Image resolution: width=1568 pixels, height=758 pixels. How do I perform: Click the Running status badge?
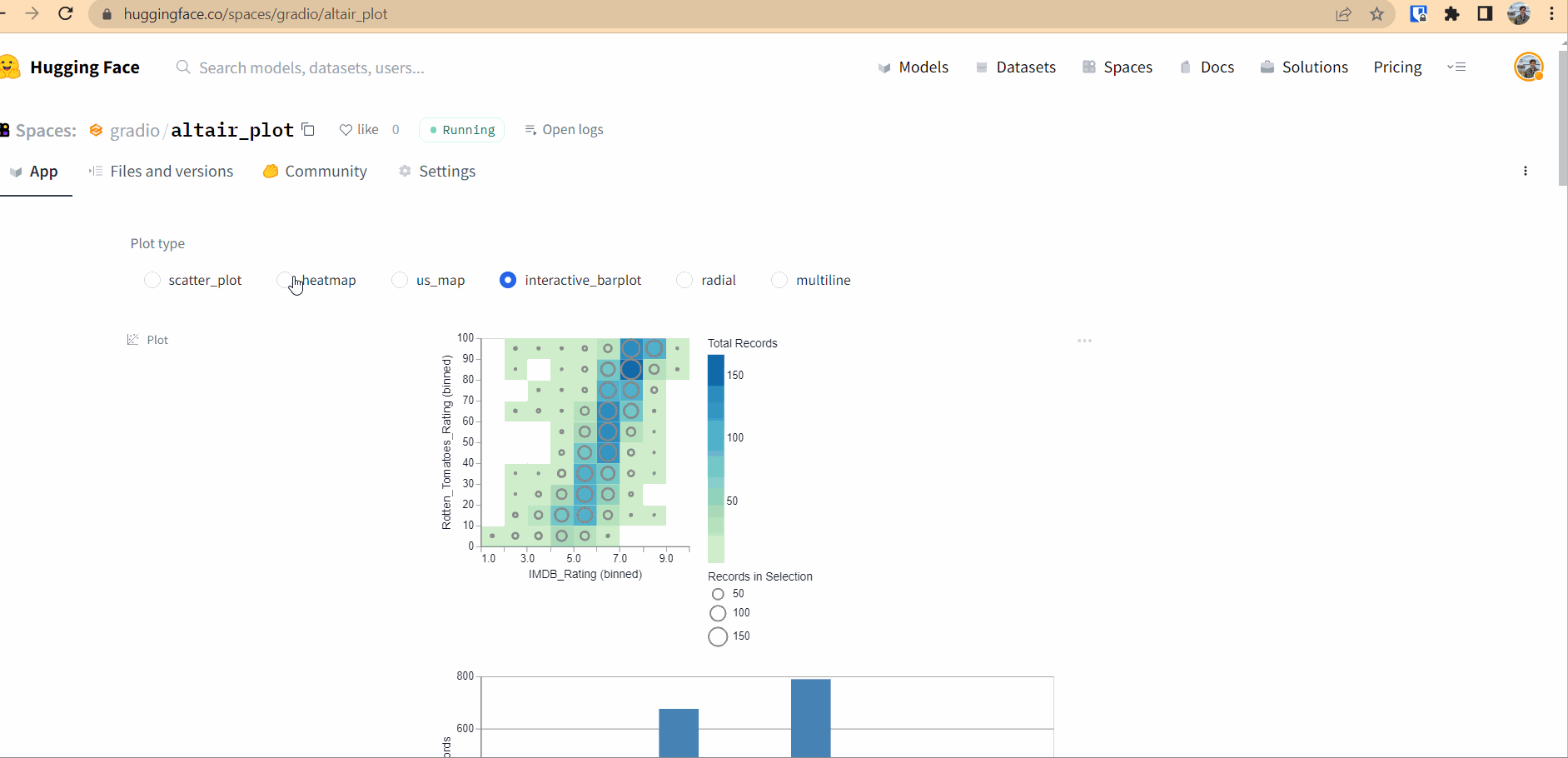460,130
